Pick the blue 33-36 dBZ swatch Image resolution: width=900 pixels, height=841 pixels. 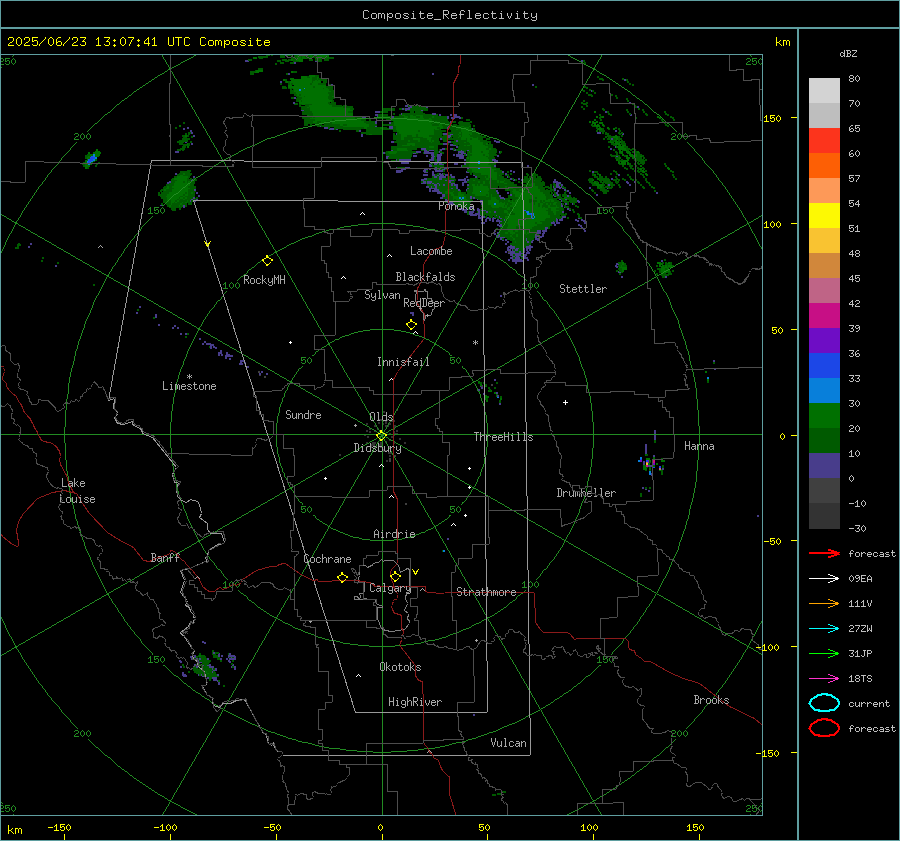(824, 366)
